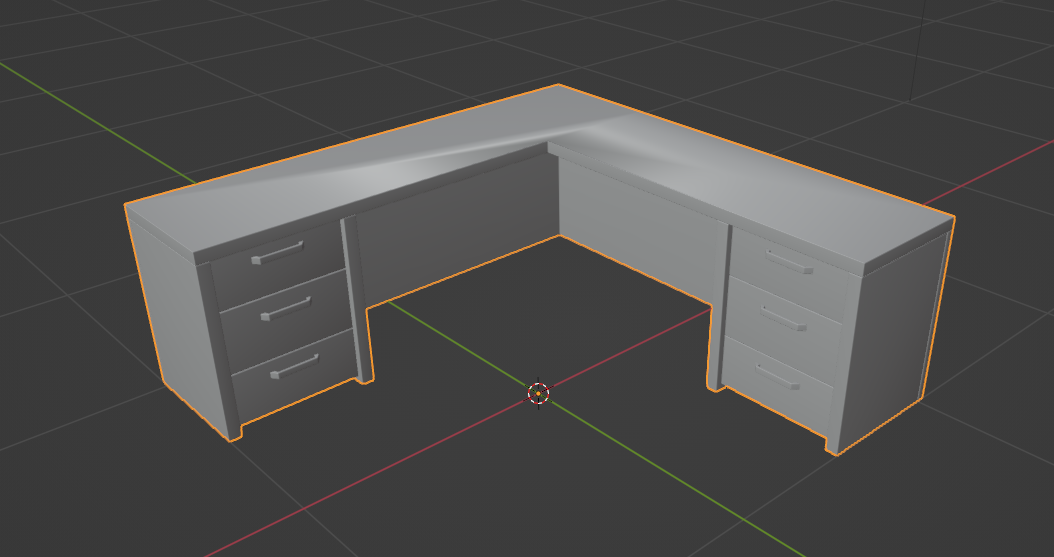Image resolution: width=1054 pixels, height=557 pixels.
Task: Click the inner vertical divider of the right pedestal
Action: coord(719,308)
